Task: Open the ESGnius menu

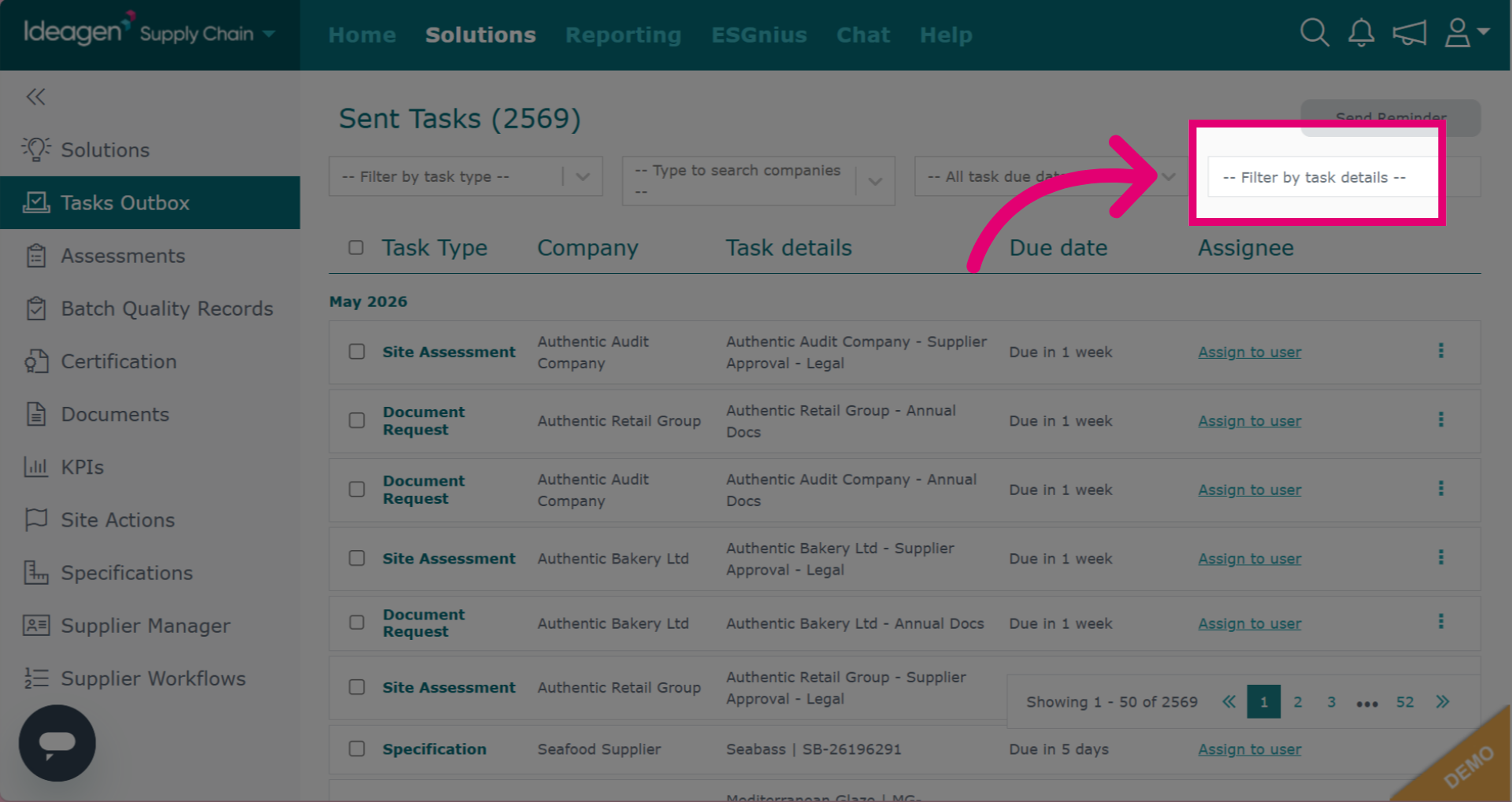Action: tap(759, 35)
